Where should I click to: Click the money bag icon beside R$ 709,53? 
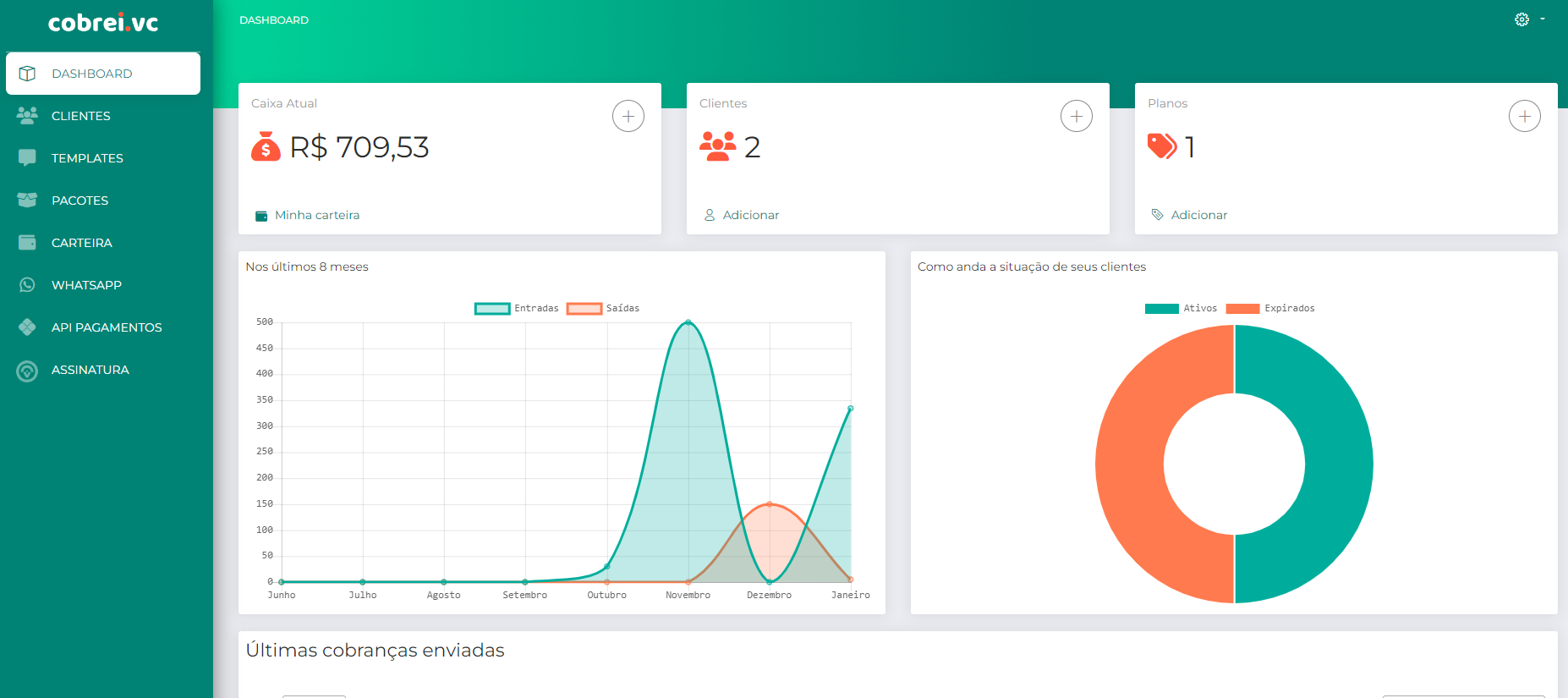point(266,147)
